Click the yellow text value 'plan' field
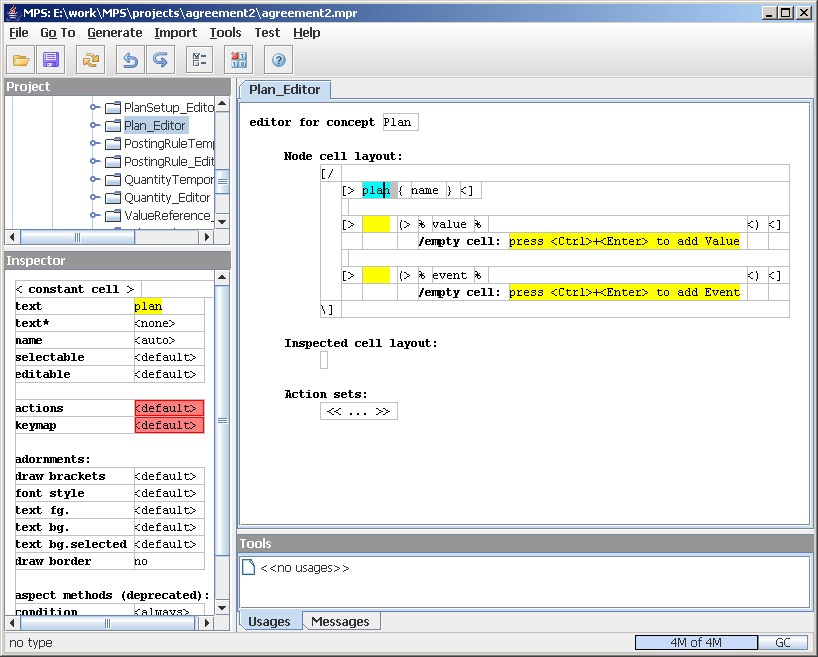 click(148, 306)
